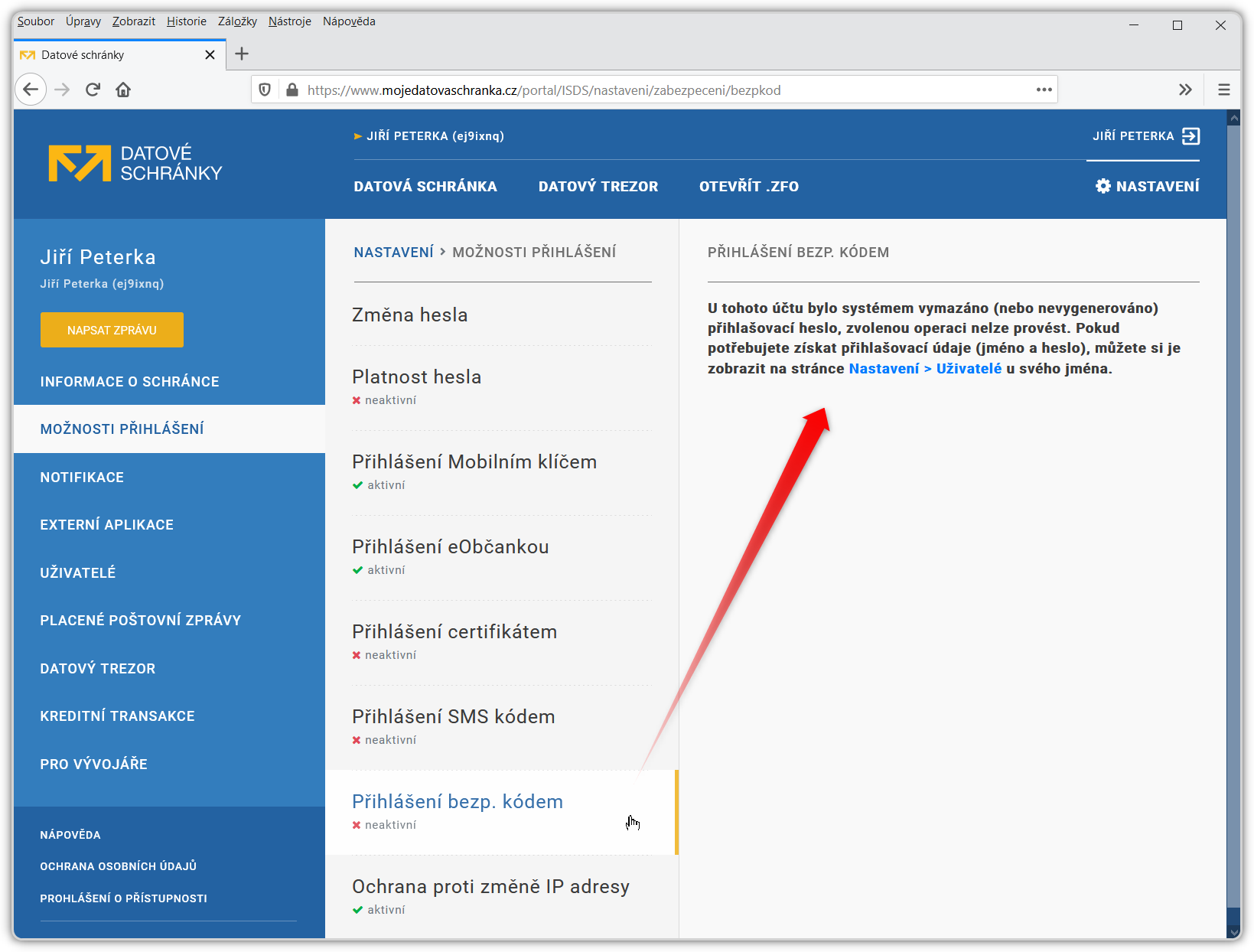The image size is (1254, 952).
Task: Open a new browser tab
Action: point(242,54)
